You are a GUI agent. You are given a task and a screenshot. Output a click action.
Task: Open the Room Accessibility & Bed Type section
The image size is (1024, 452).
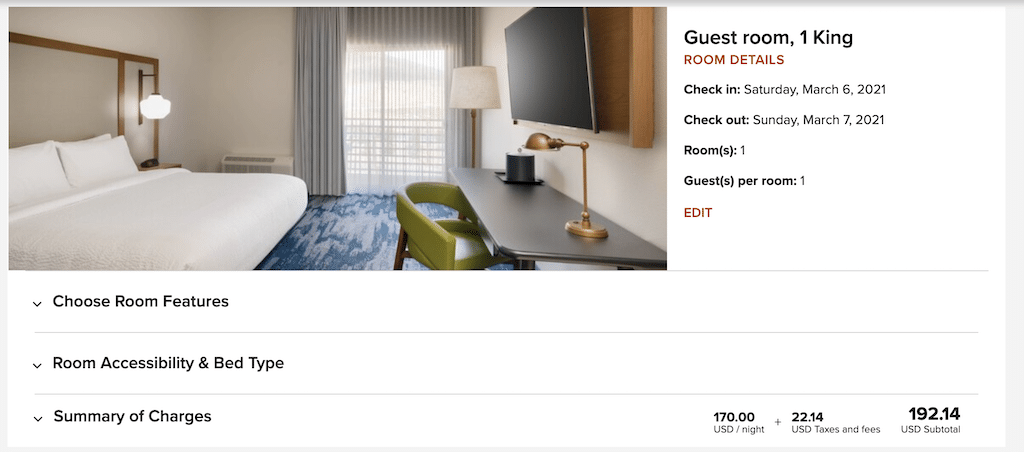(168, 363)
